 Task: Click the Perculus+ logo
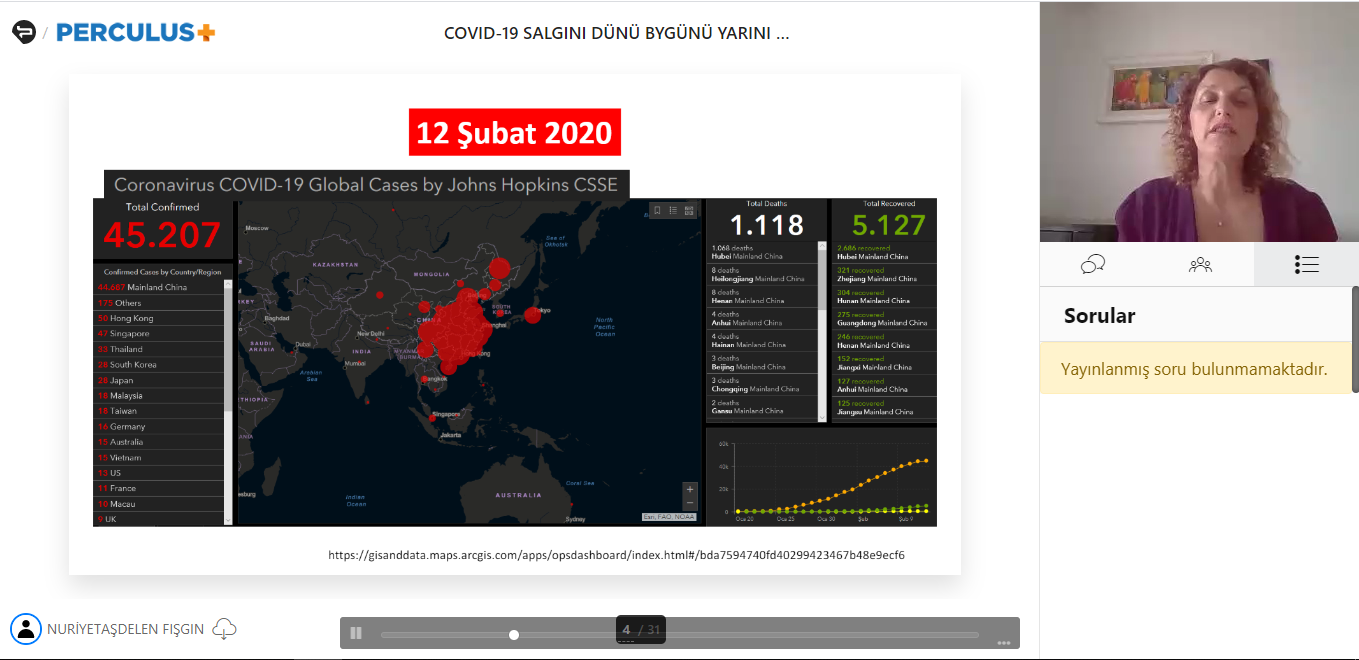coord(136,33)
